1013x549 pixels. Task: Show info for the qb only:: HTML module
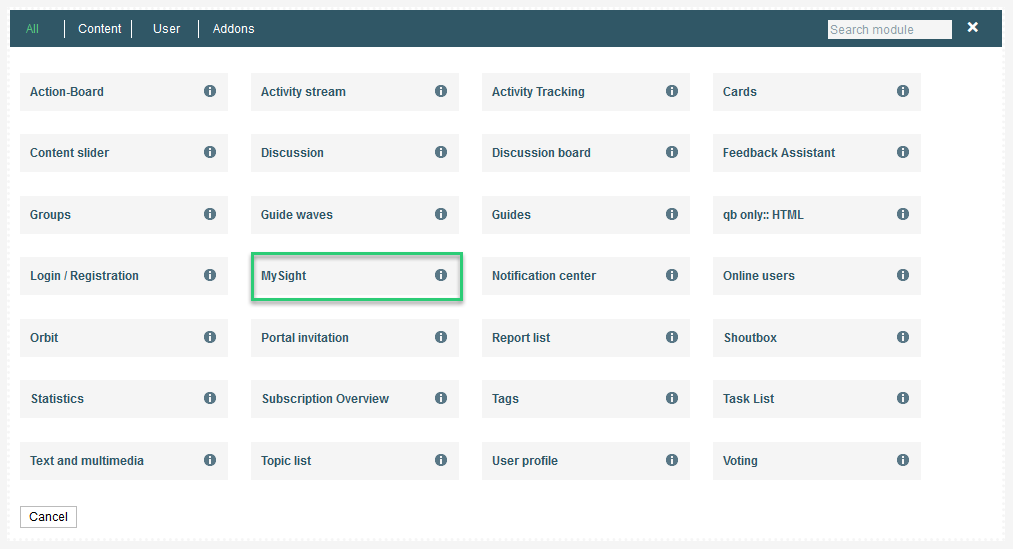[903, 214]
